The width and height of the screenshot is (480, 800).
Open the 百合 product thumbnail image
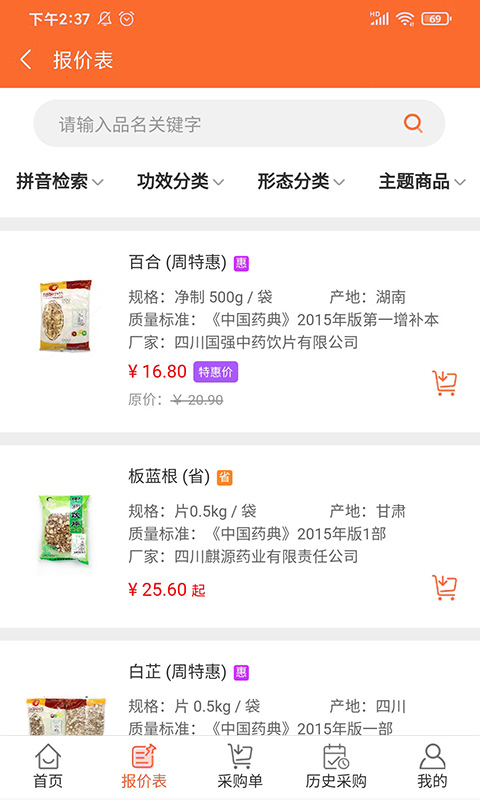pyautogui.click(x=65, y=315)
